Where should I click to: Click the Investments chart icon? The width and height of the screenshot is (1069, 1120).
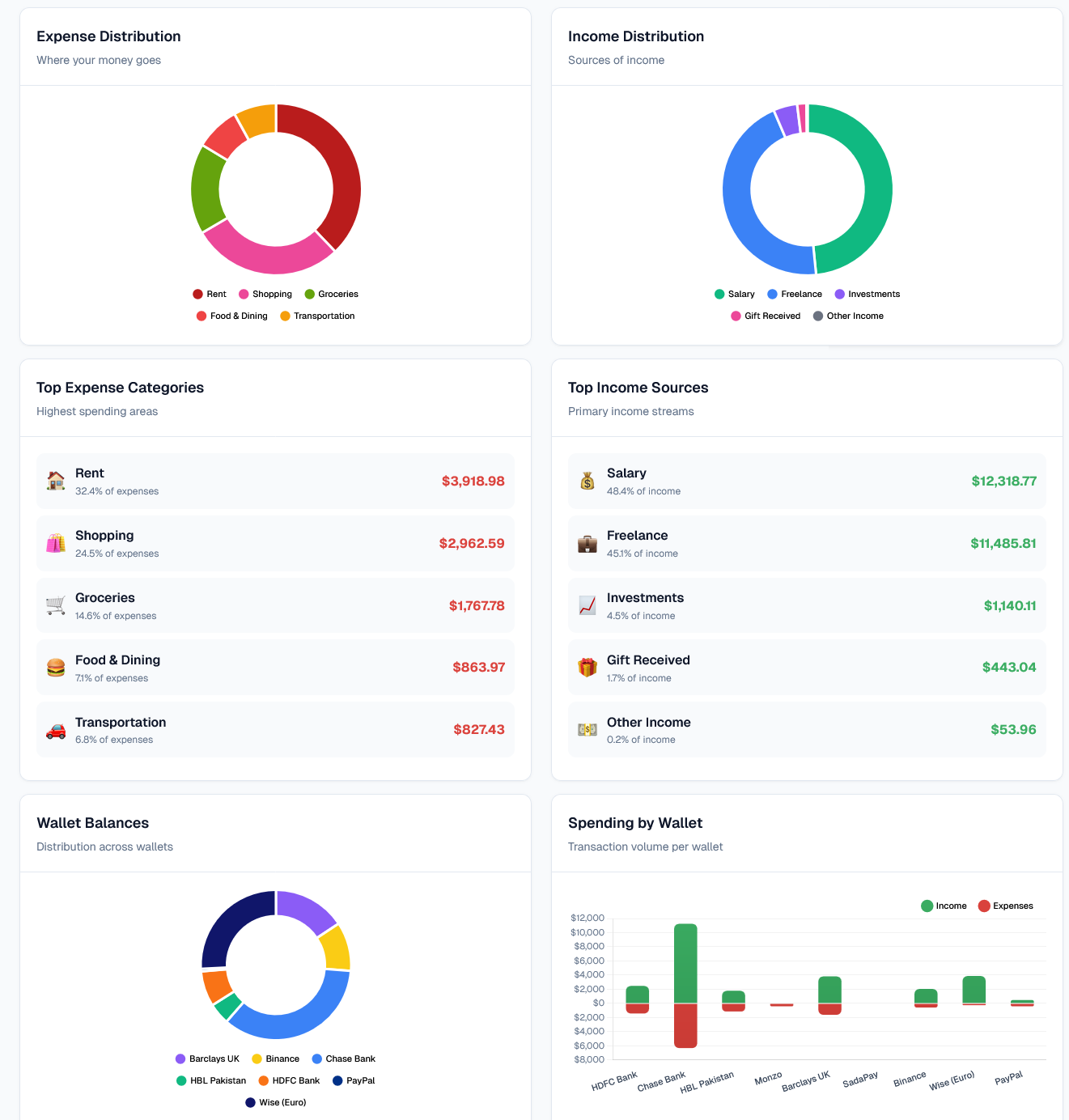click(587, 605)
